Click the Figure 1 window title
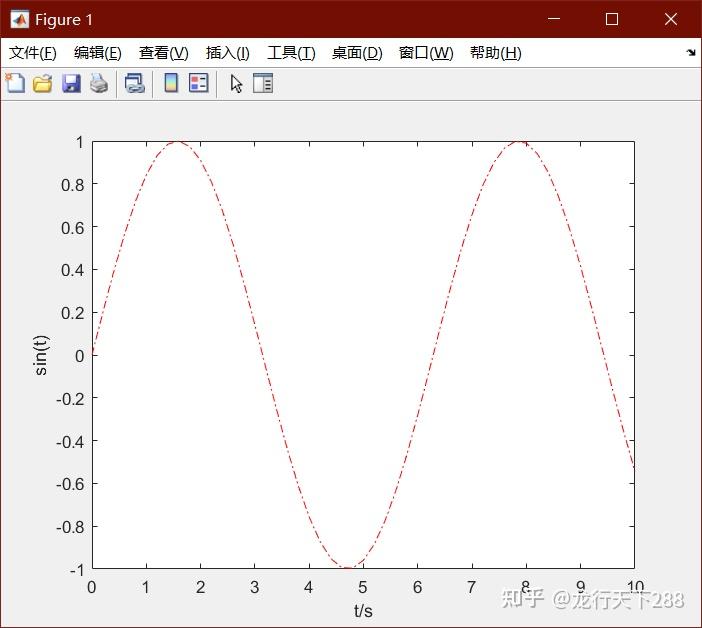 64,20
